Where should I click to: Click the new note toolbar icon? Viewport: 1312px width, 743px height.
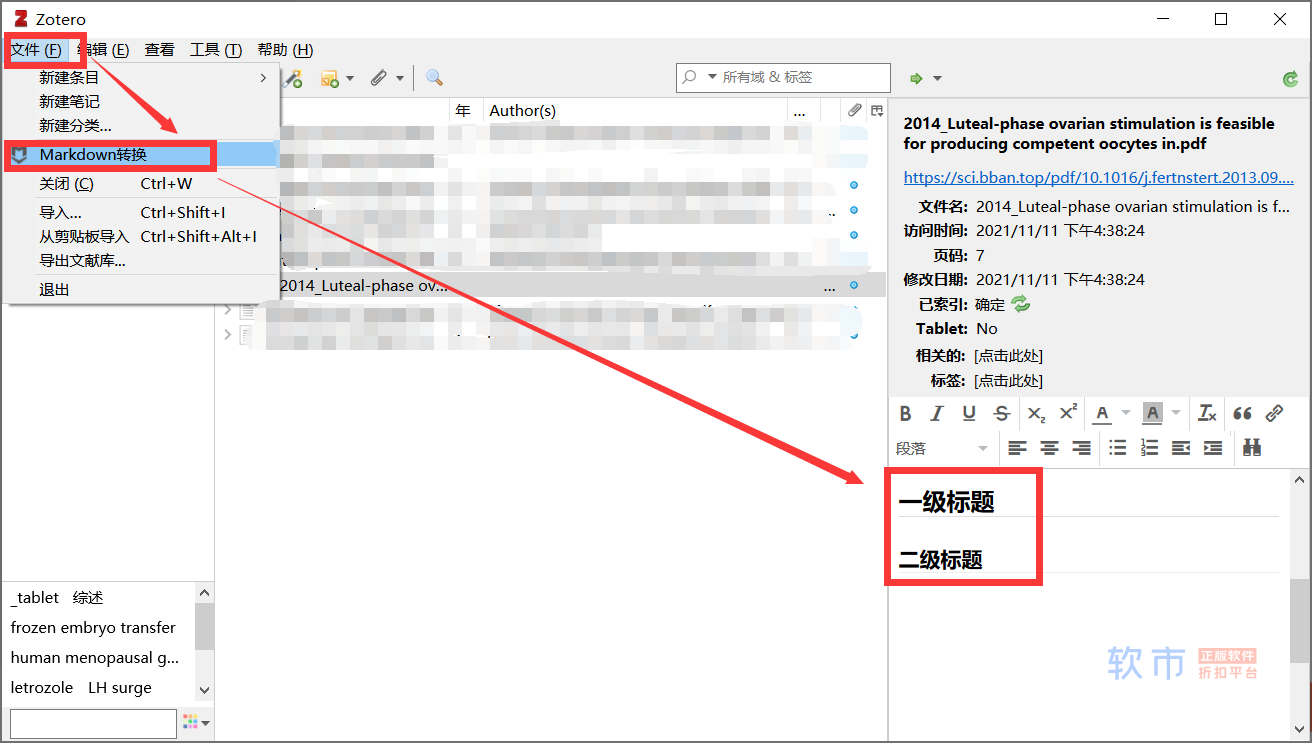tap(329, 78)
